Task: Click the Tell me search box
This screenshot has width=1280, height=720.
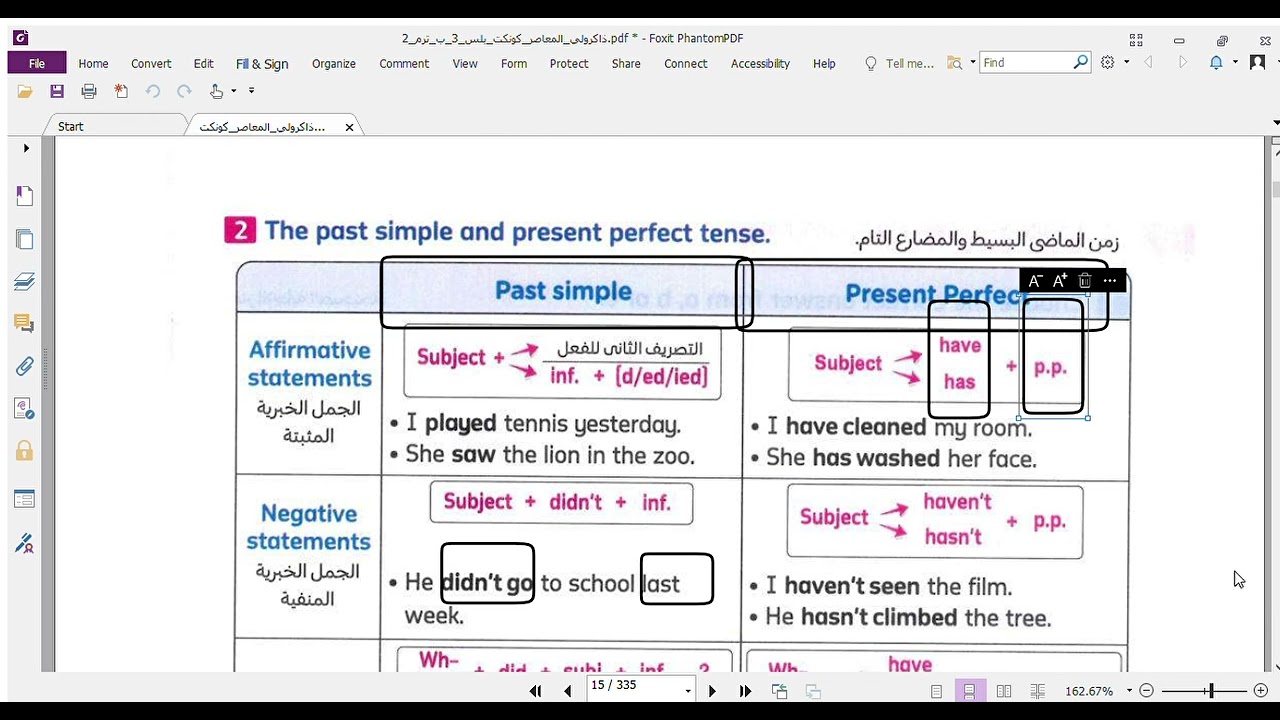Action: (899, 63)
